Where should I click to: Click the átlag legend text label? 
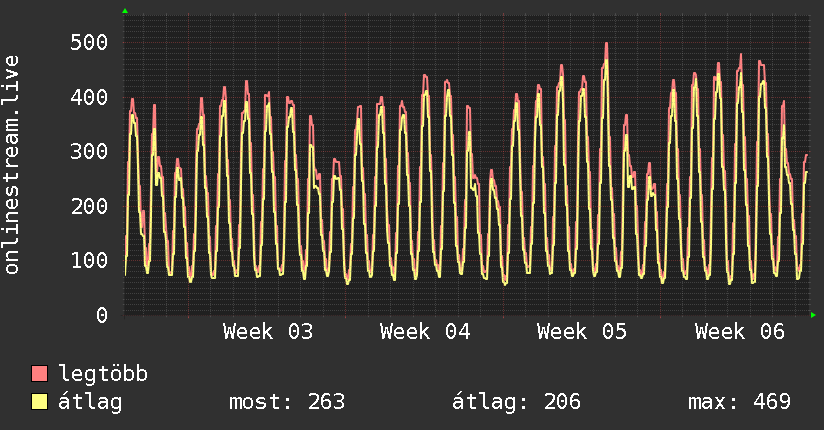(90, 402)
